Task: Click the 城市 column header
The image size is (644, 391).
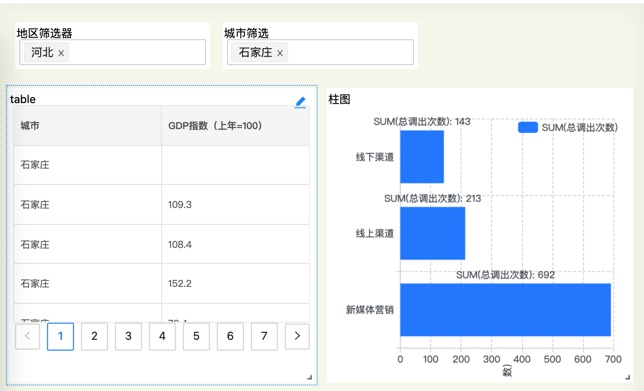Action: click(x=87, y=126)
